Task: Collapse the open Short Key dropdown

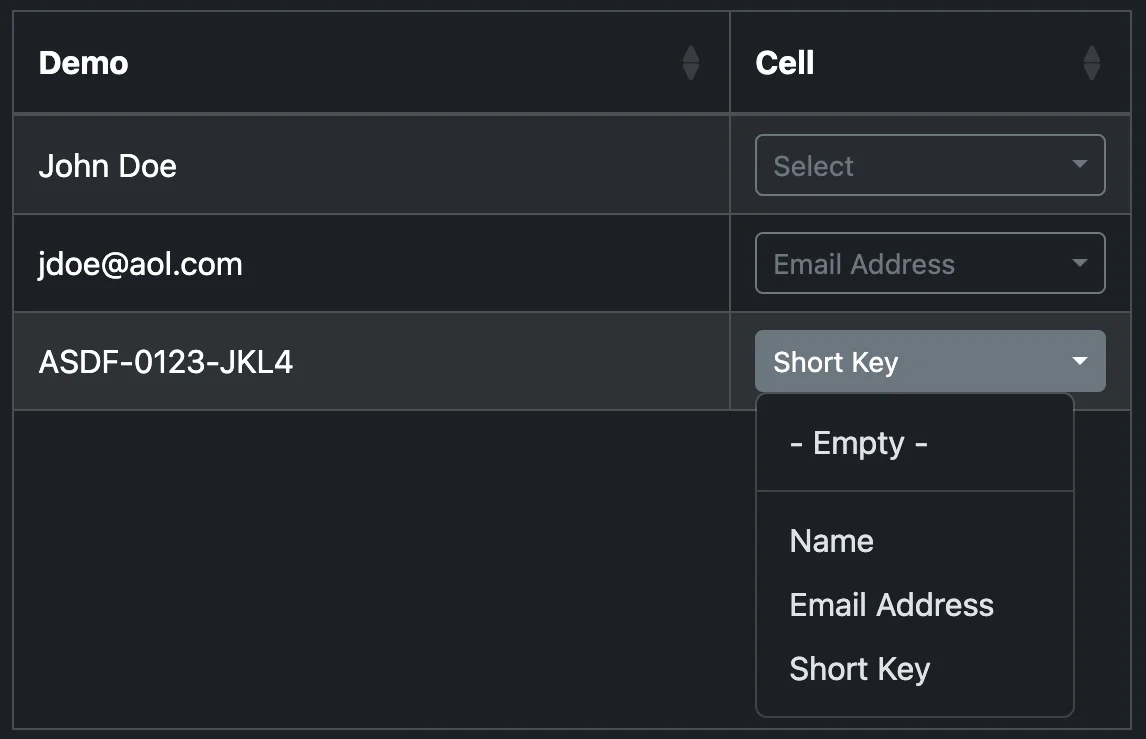Action: click(930, 361)
